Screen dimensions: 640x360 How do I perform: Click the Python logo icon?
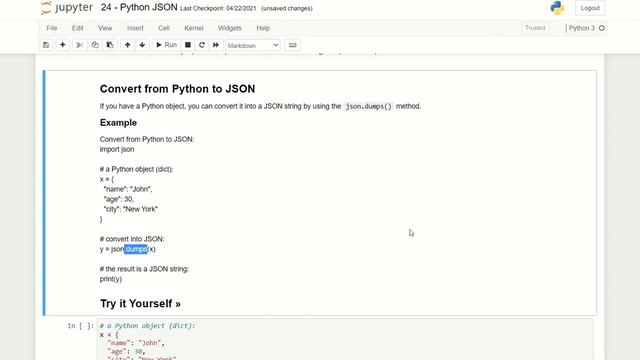point(557,8)
